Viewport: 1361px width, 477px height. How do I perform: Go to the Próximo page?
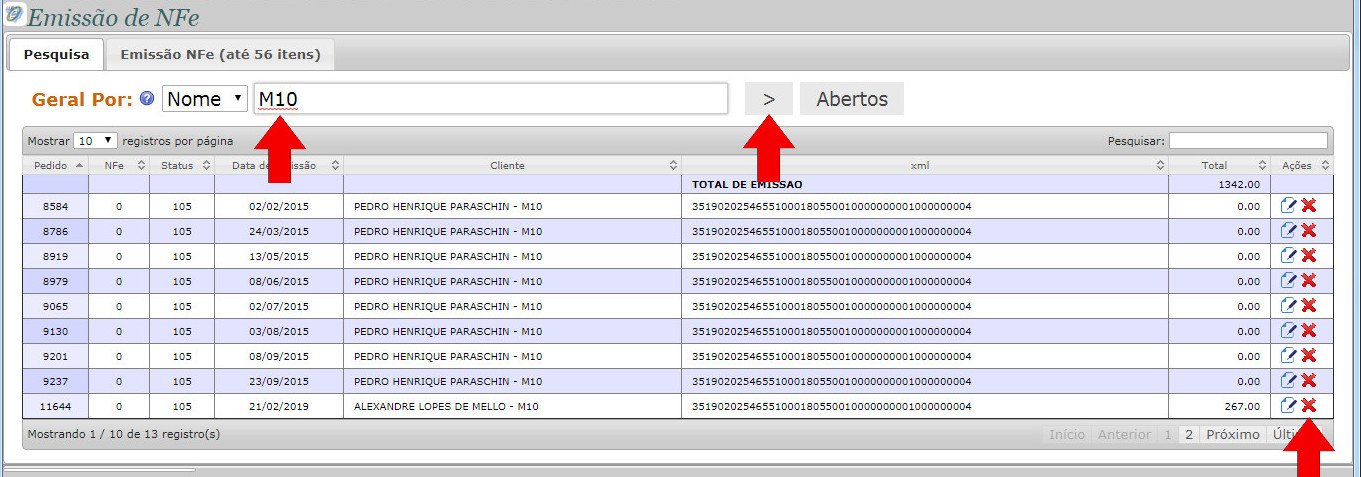1232,435
